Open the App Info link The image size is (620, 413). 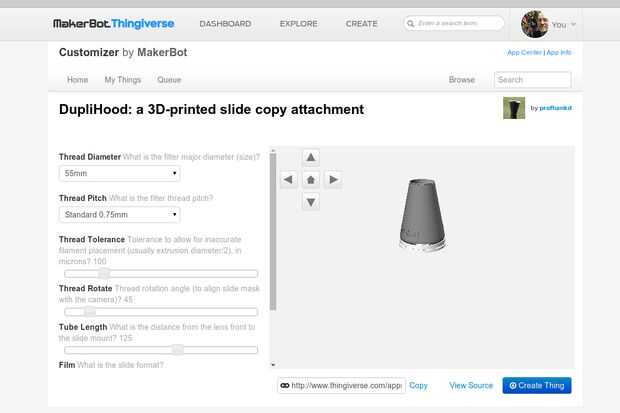point(559,52)
